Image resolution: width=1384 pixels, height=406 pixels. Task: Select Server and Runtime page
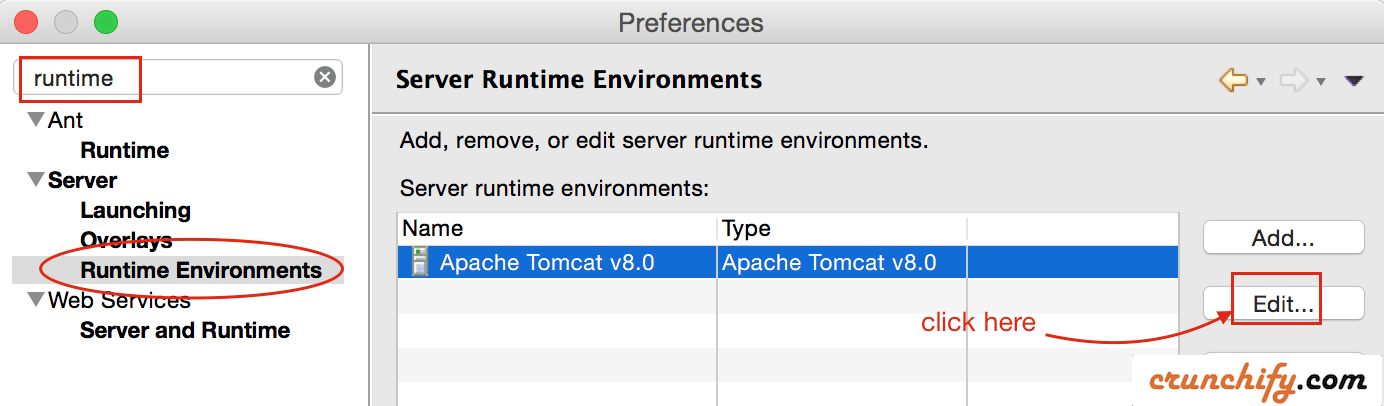tap(185, 330)
